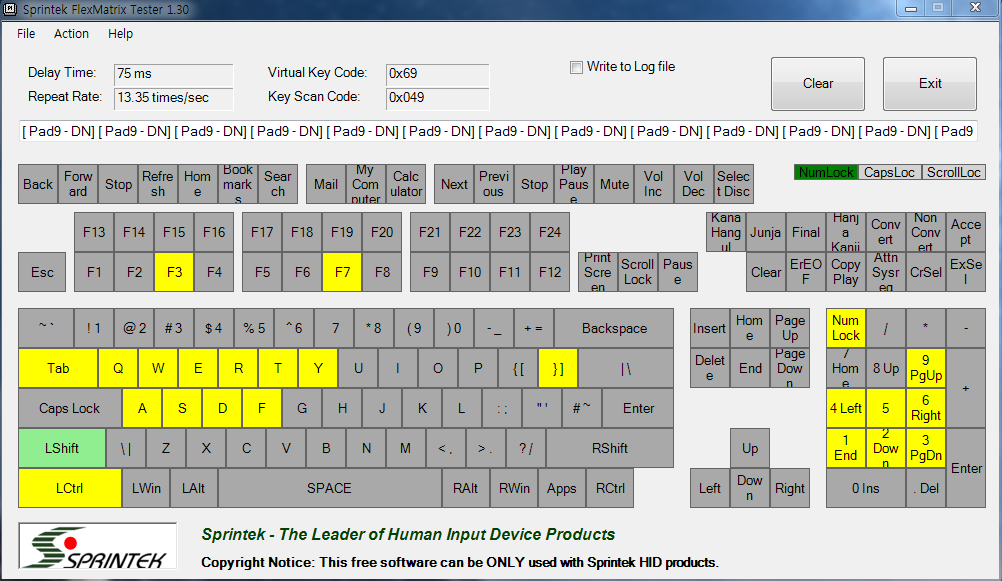Click the Calculator multimedia key
Viewport: 1002px width, 581px height.
(x=406, y=184)
